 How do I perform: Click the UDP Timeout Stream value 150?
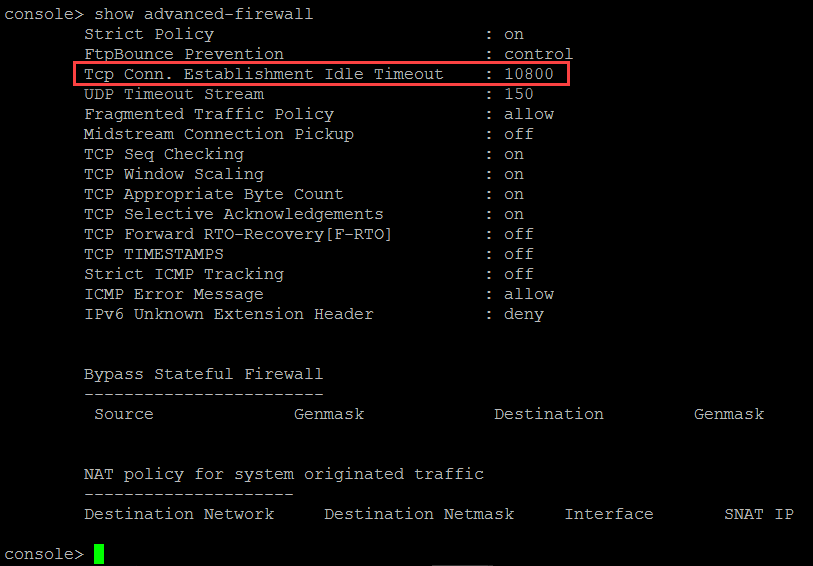pyautogui.click(x=519, y=94)
